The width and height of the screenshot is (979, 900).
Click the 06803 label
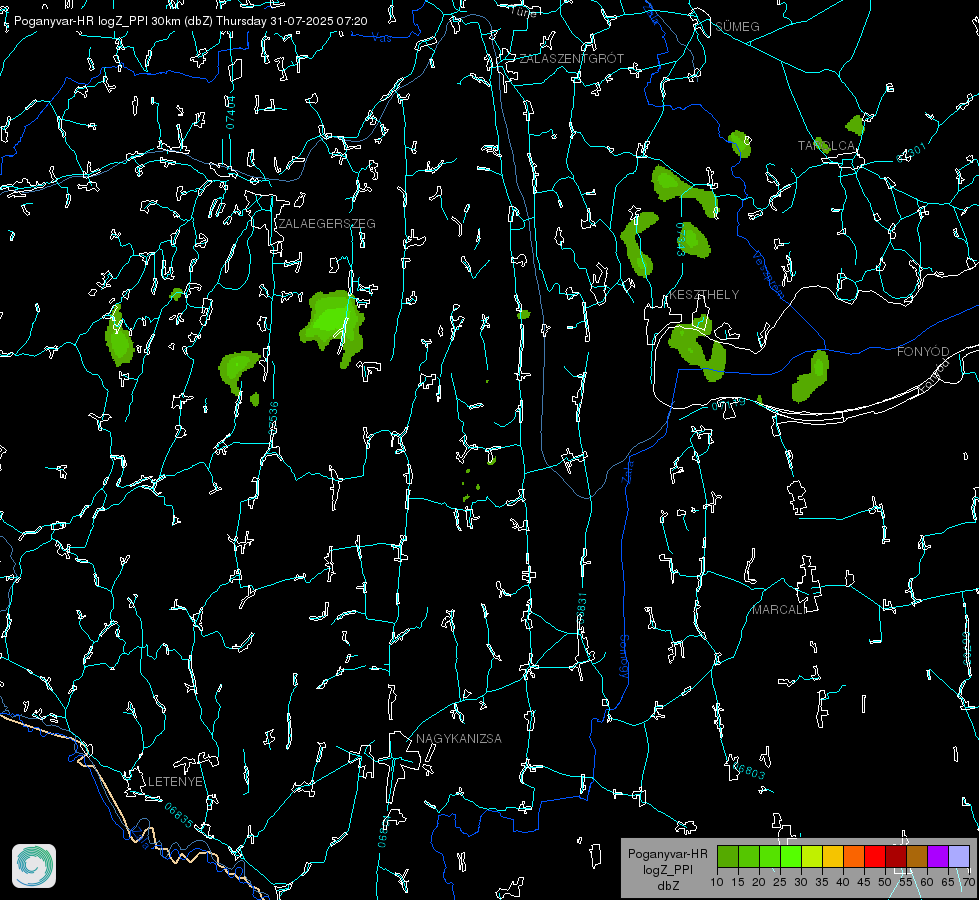(747, 770)
